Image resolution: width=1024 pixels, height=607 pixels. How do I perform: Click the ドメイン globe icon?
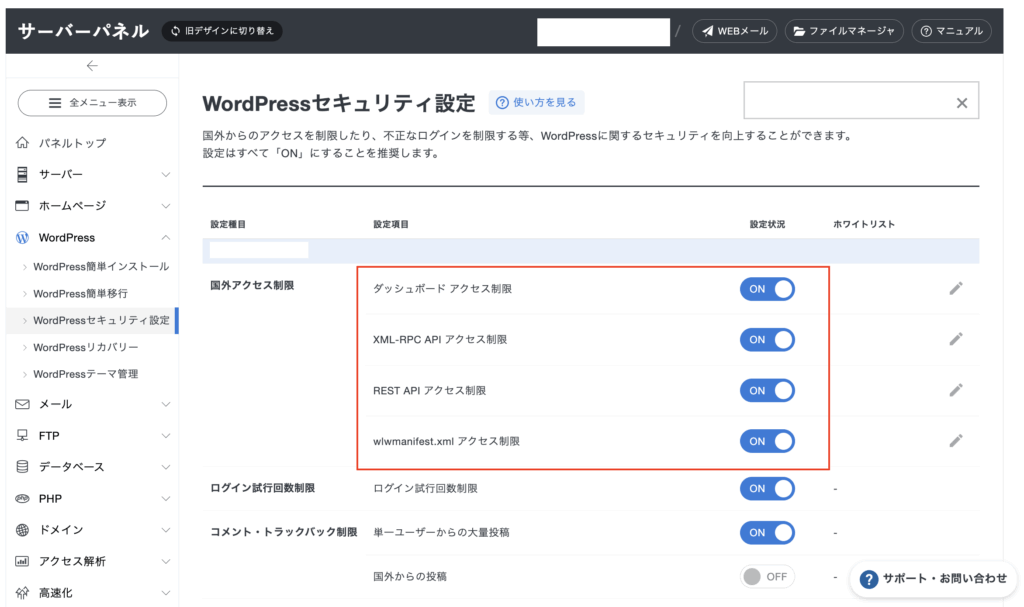[22, 529]
